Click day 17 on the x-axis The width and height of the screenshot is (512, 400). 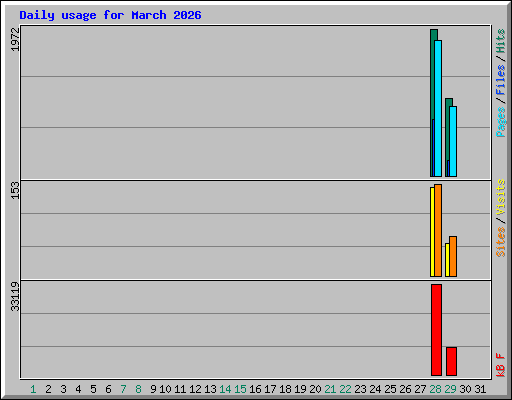pos(270,389)
